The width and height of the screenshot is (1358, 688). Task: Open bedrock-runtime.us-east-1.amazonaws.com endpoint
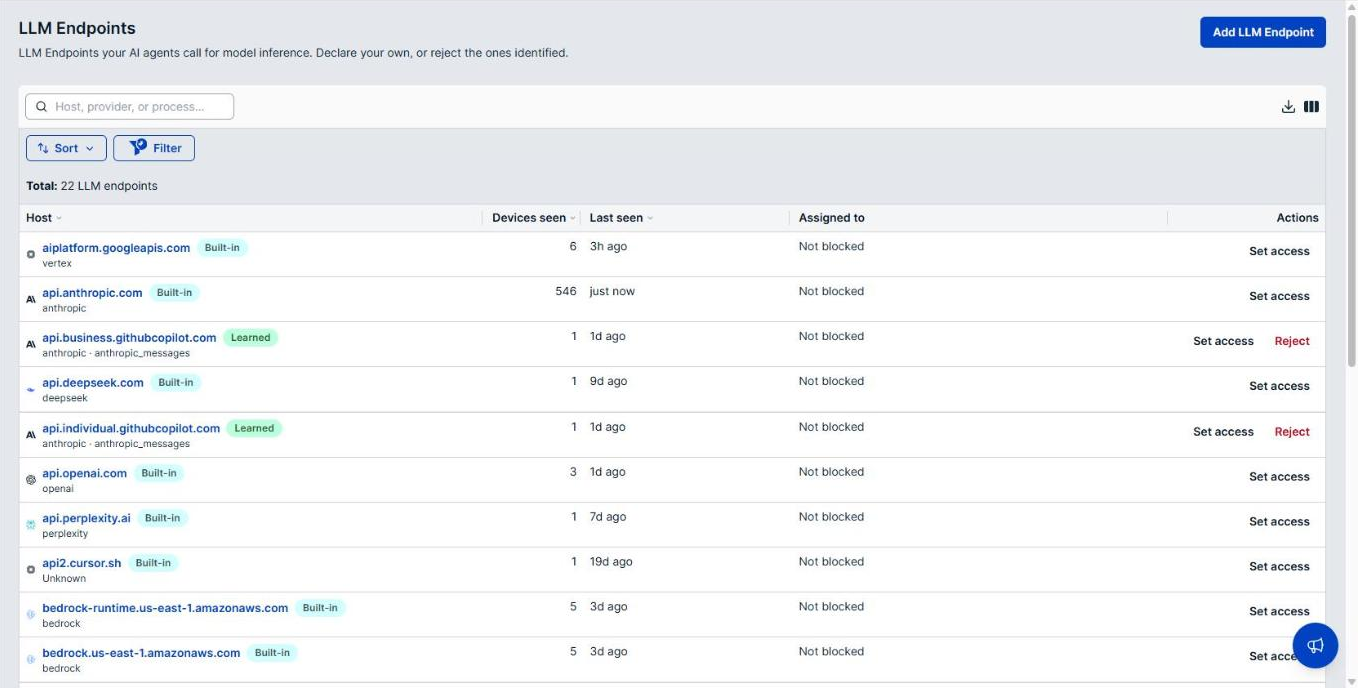click(165, 608)
